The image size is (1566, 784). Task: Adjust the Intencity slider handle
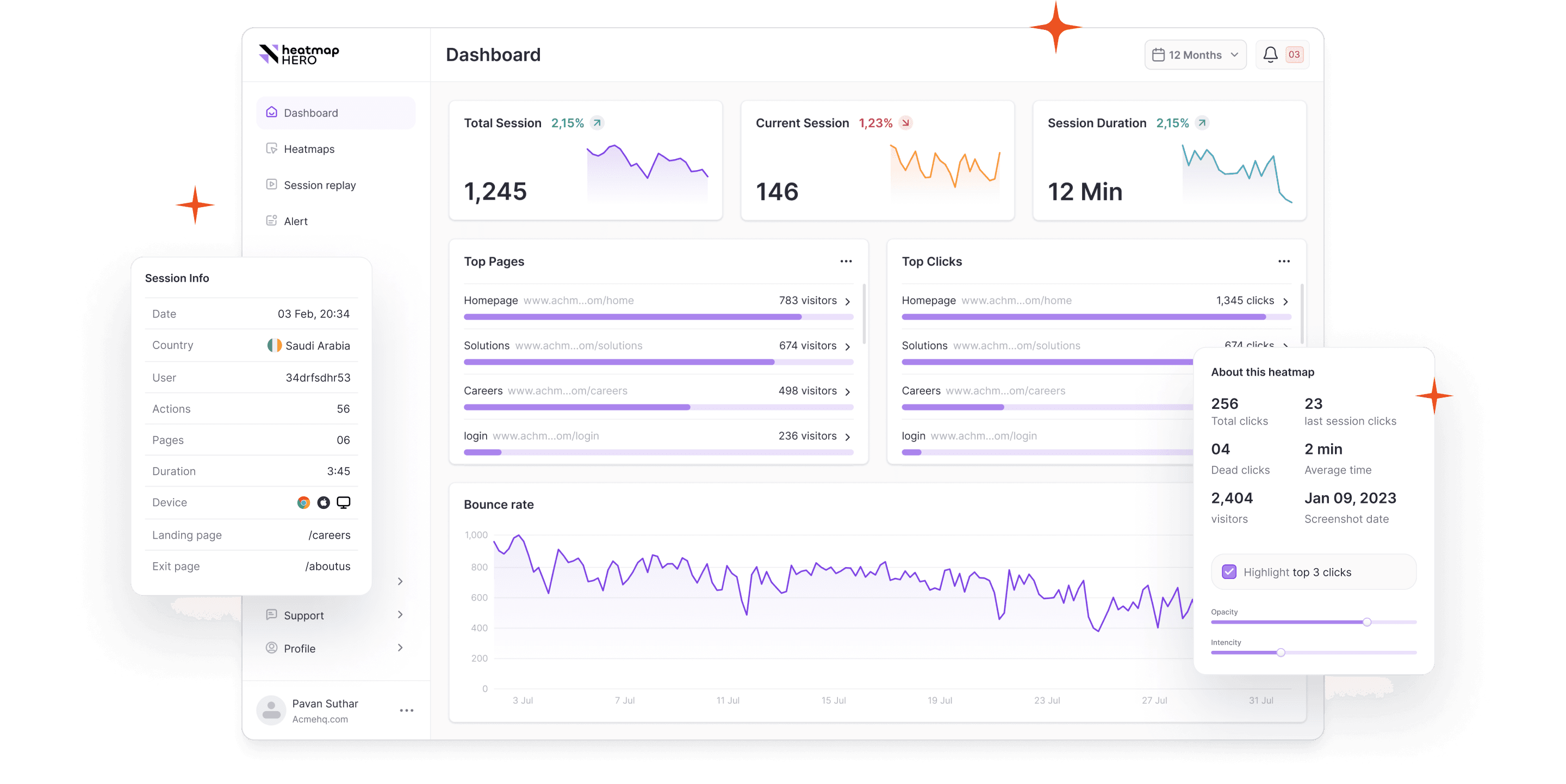tap(1281, 652)
